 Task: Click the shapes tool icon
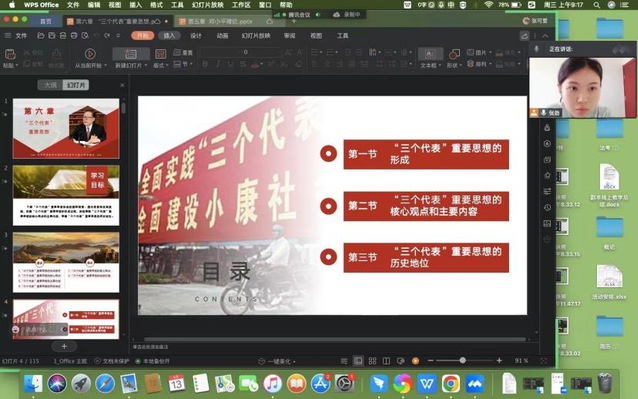(x=454, y=54)
